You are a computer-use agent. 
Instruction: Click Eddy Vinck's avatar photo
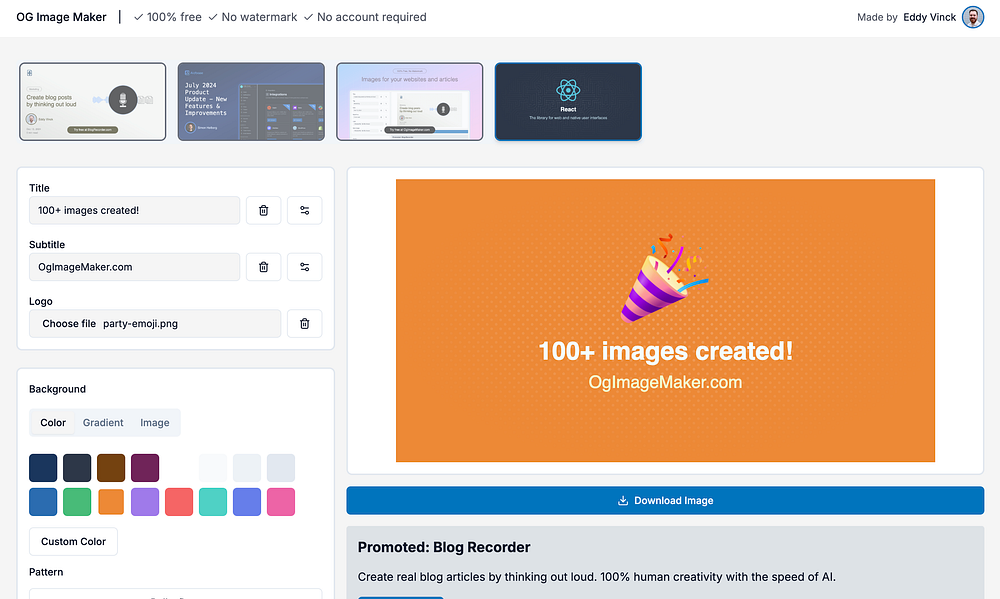coord(973,17)
